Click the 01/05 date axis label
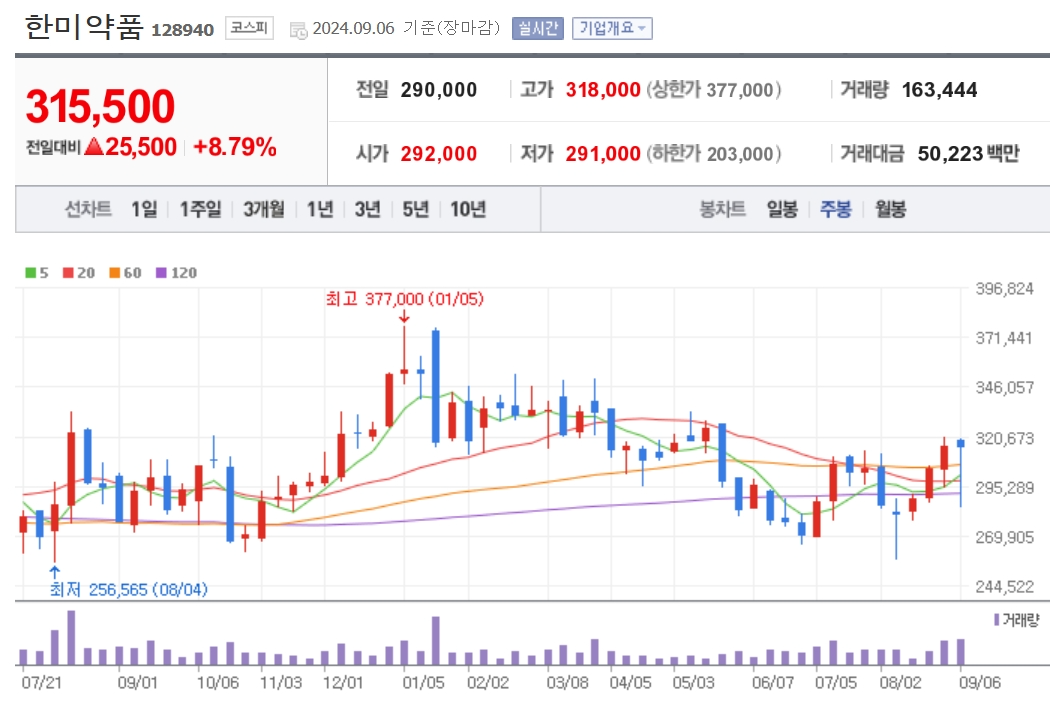Screen dimensions: 1050x707 423,682
